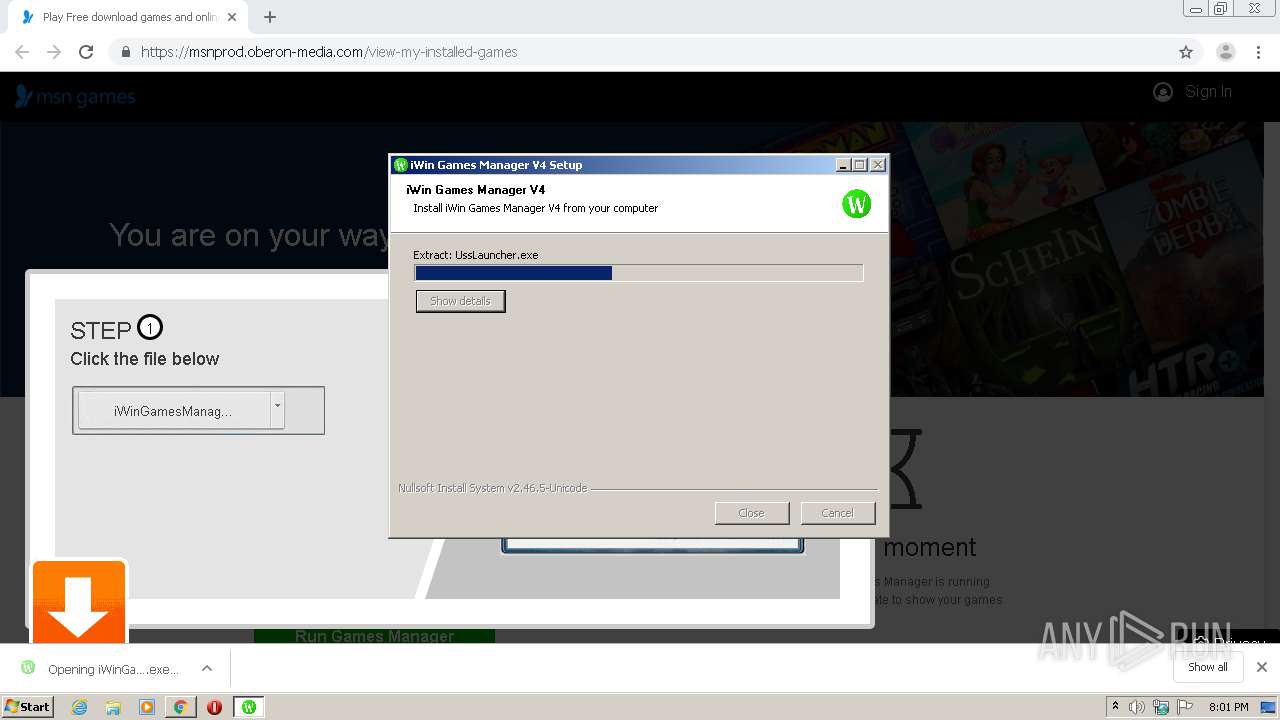Show hidden tray icons arrow
The width and height of the screenshot is (1280, 720).
pyautogui.click(x=1115, y=707)
